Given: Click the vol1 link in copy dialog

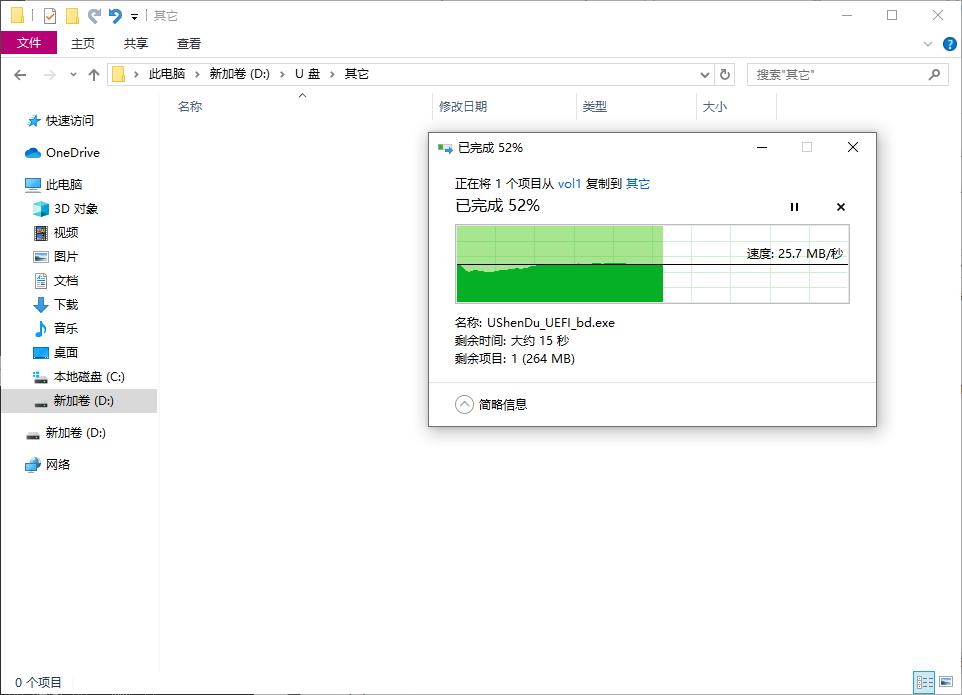Looking at the screenshot, I should [x=570, y=183].
